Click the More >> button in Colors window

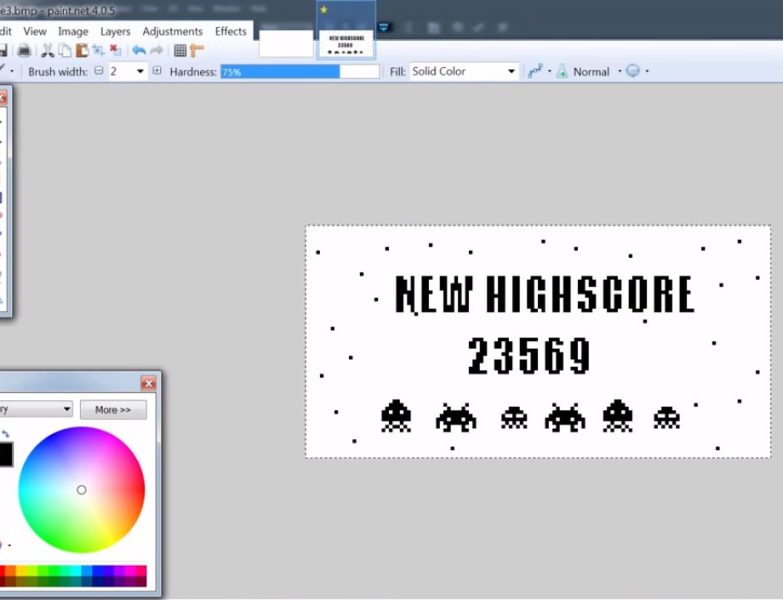tap(113, 410)
